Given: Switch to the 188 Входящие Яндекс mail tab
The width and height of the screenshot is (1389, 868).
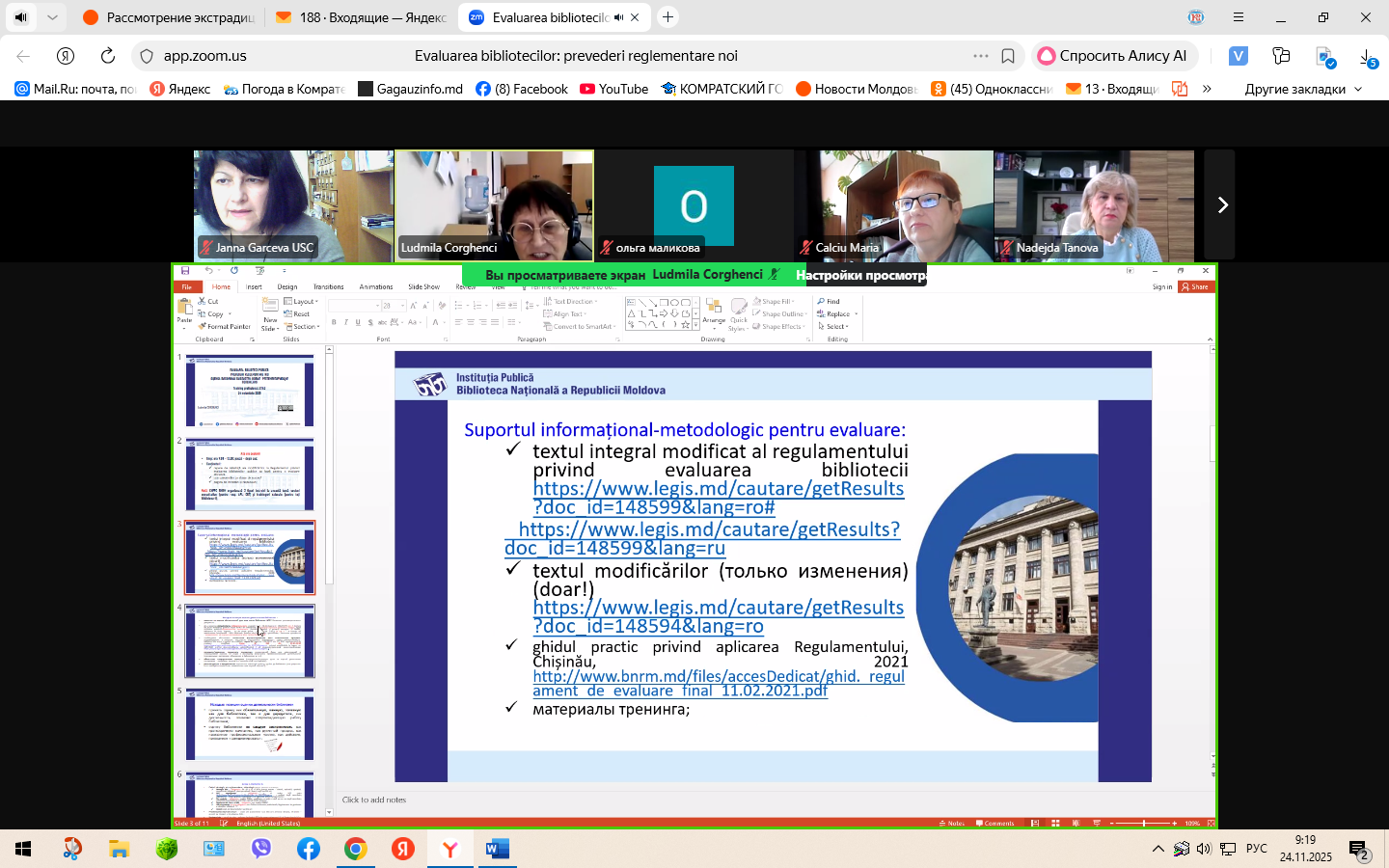Looking at the screenshot, I should pos(362,17).
